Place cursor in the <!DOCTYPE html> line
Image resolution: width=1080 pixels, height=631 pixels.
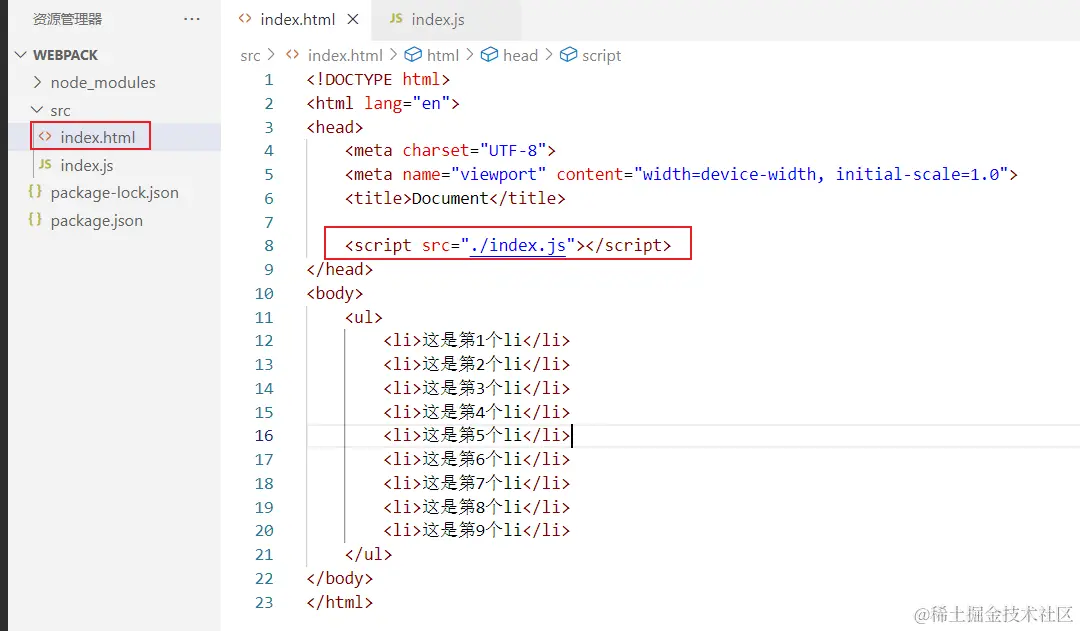[378, 80]
